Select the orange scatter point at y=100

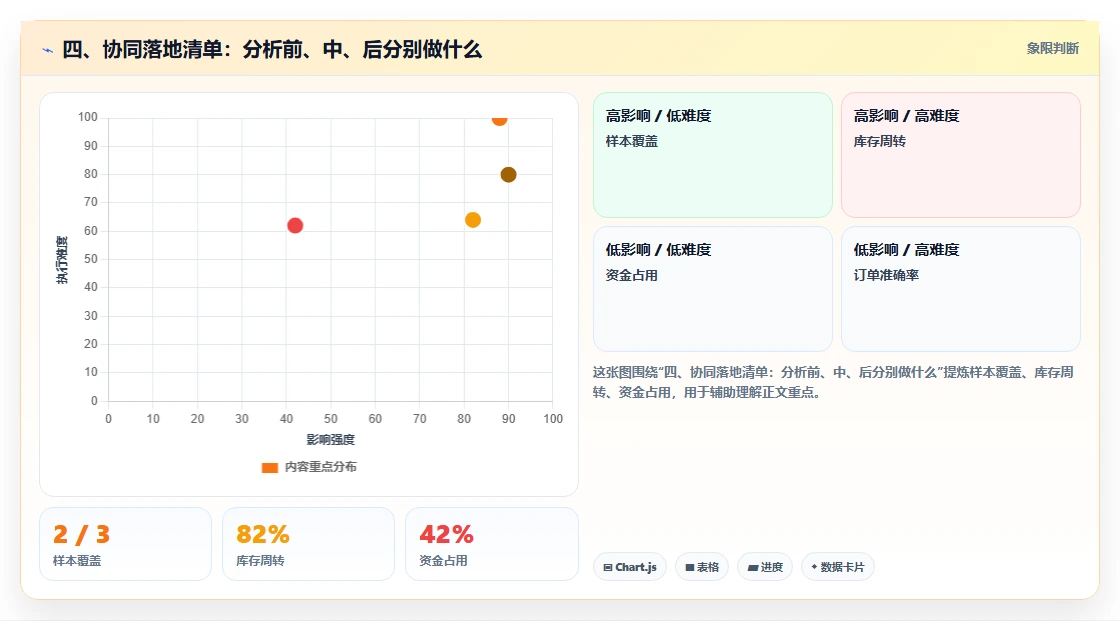499,119
